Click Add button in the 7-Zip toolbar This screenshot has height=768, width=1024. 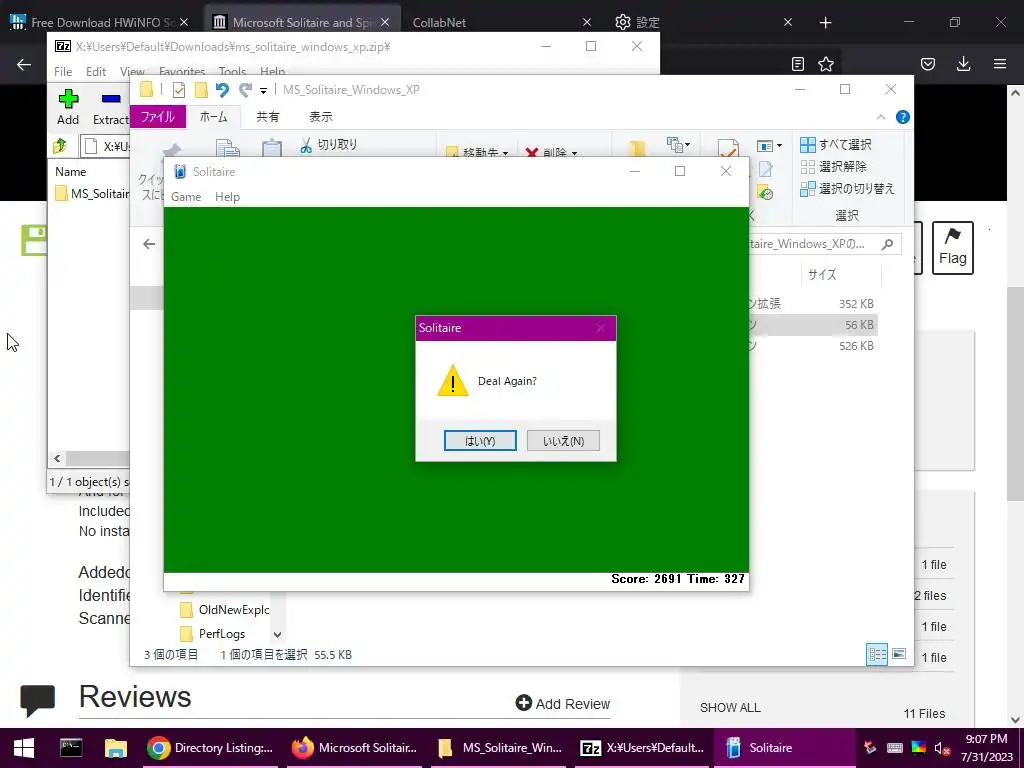pyautogui.click(x=68, y=108)
